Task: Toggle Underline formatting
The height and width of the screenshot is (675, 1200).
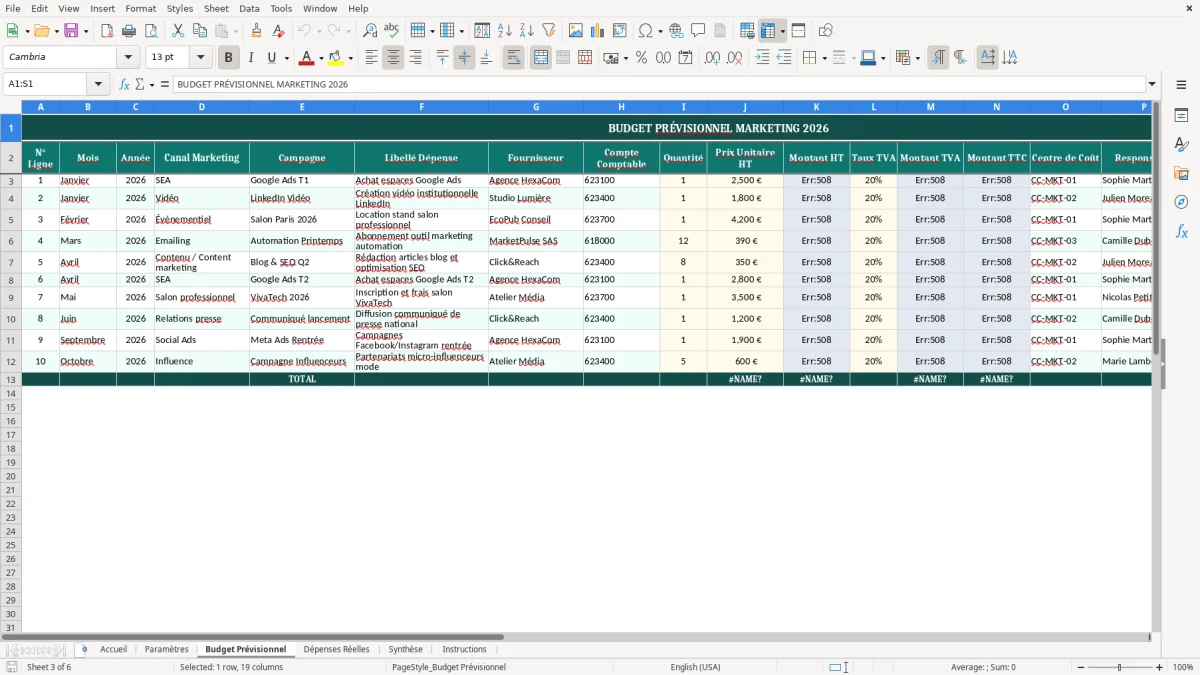Action: tap(271, 58)
